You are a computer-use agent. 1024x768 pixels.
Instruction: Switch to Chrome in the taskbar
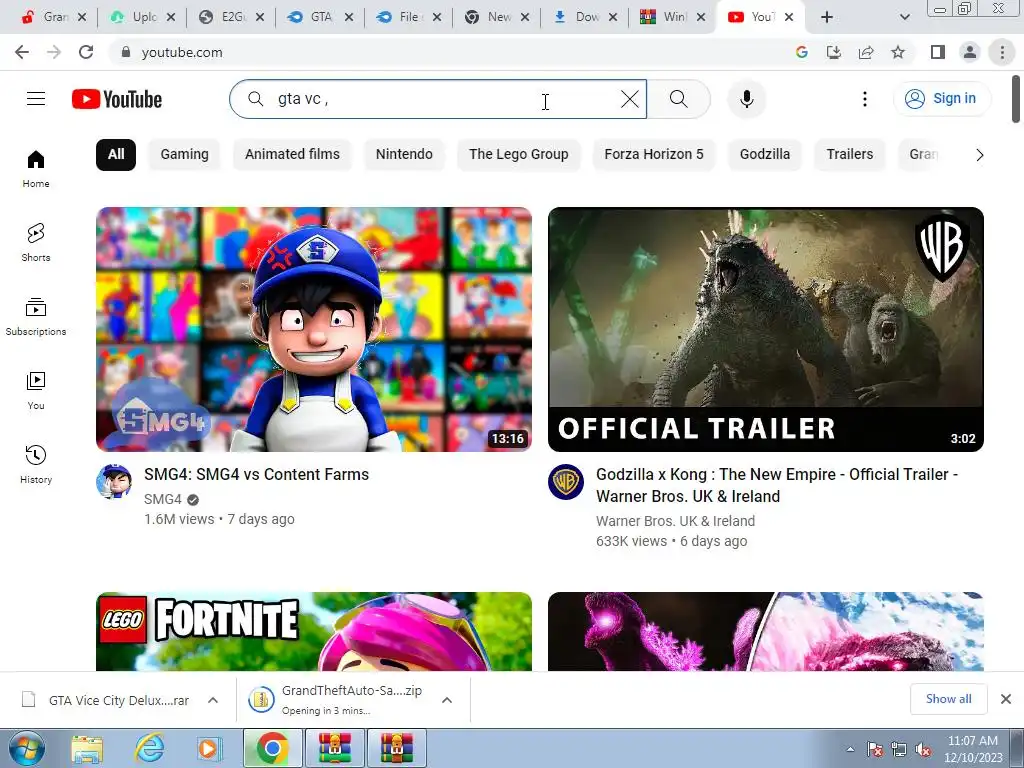[x=273, y=748]
